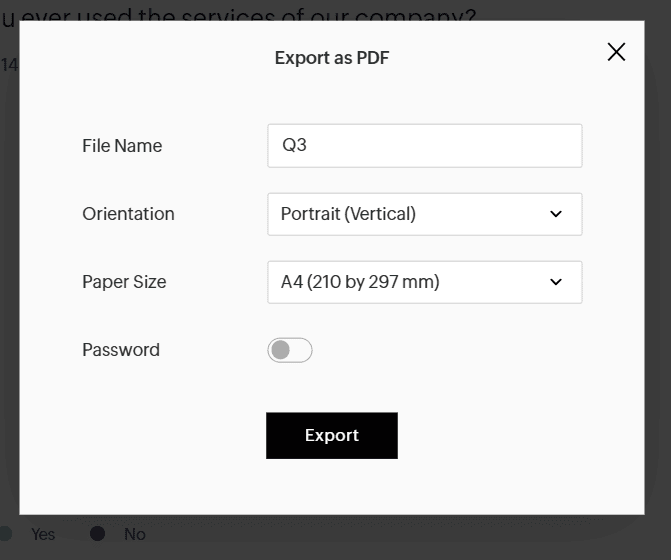
Task: Click the File Name label
Action: [122, 146]
